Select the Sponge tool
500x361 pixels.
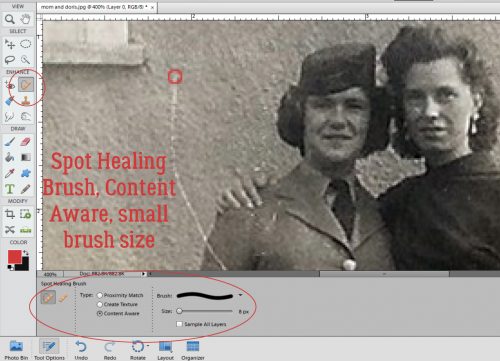pos(26,116)
